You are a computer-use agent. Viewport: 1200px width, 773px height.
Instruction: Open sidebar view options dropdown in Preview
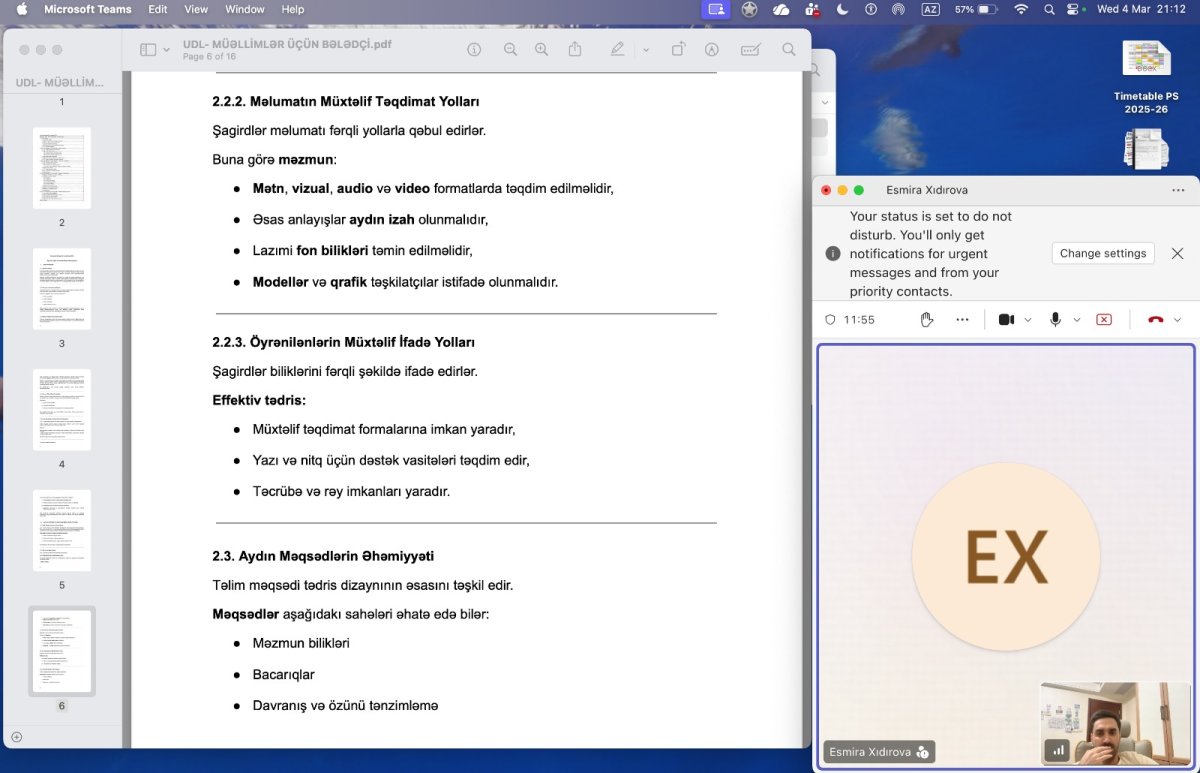point(166,50)
